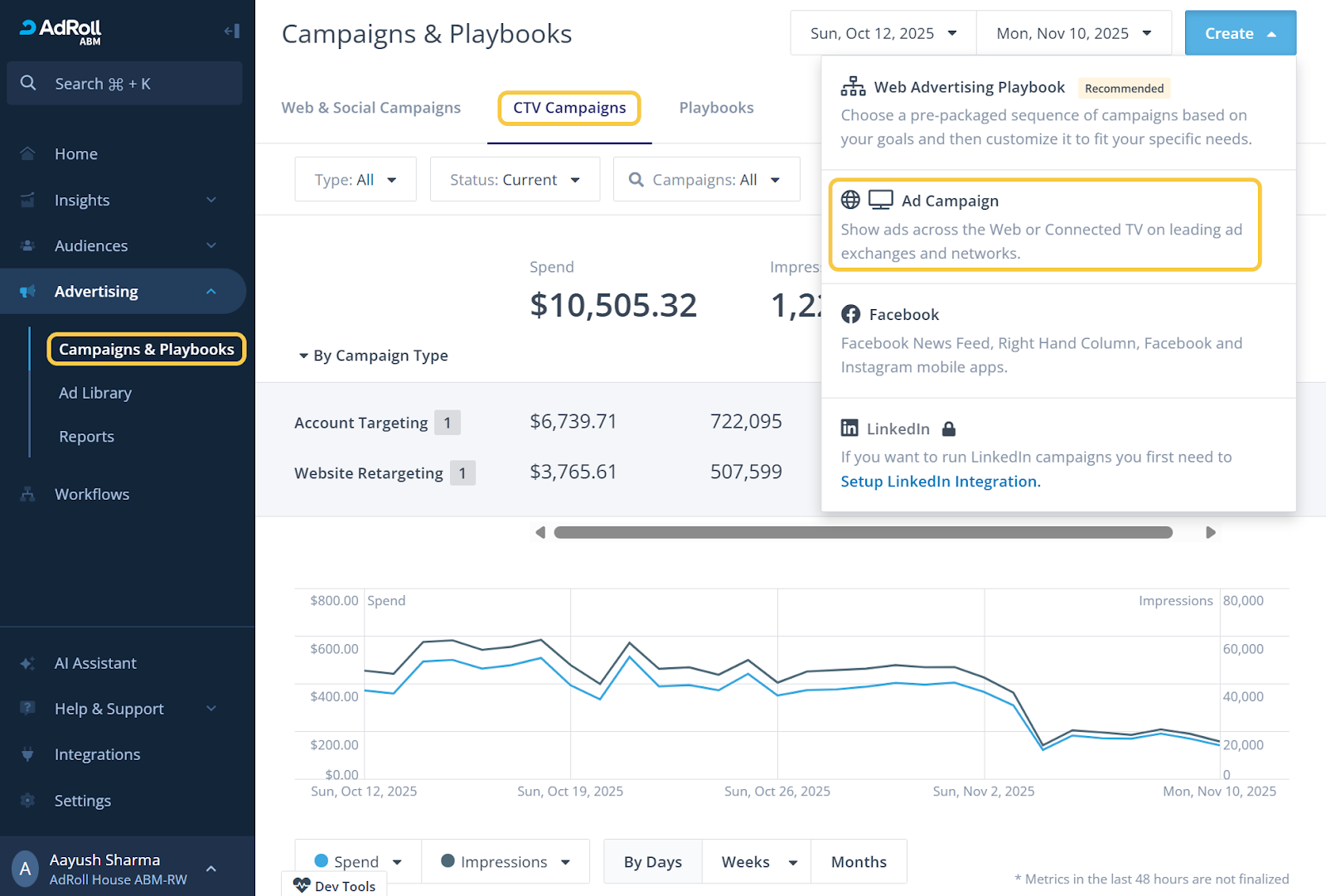Click the Setup LinkedIn Integration link

pos(940,482)
